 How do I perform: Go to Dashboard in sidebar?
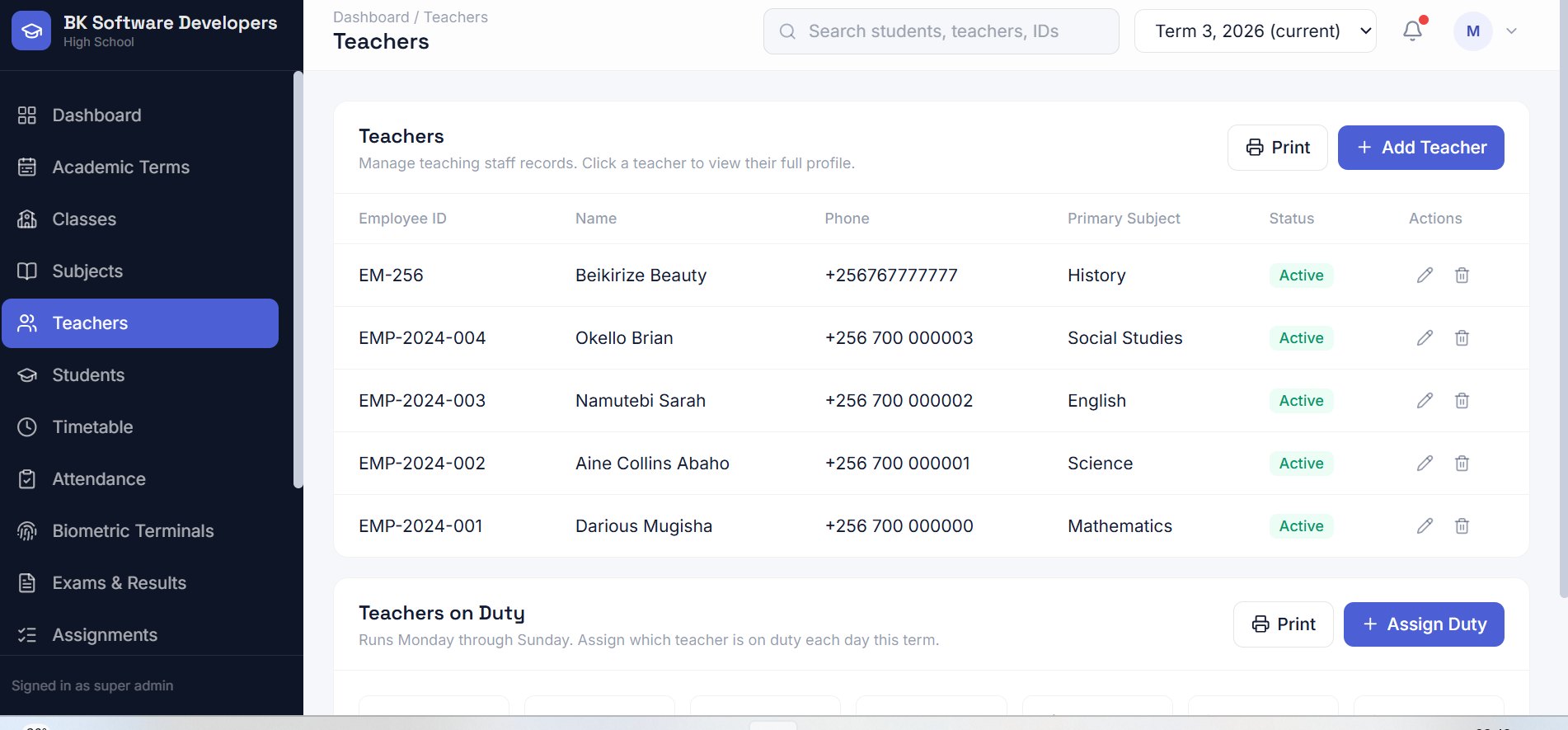140,115
